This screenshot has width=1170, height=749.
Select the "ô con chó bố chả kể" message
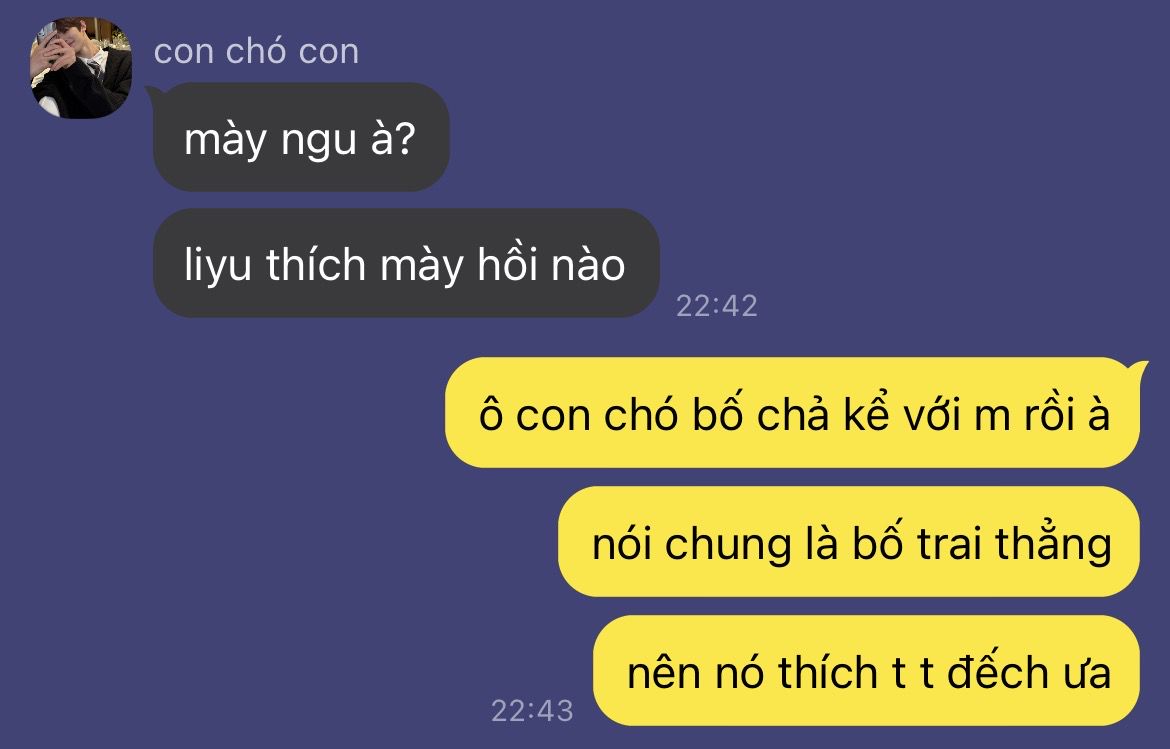point(792,413)
